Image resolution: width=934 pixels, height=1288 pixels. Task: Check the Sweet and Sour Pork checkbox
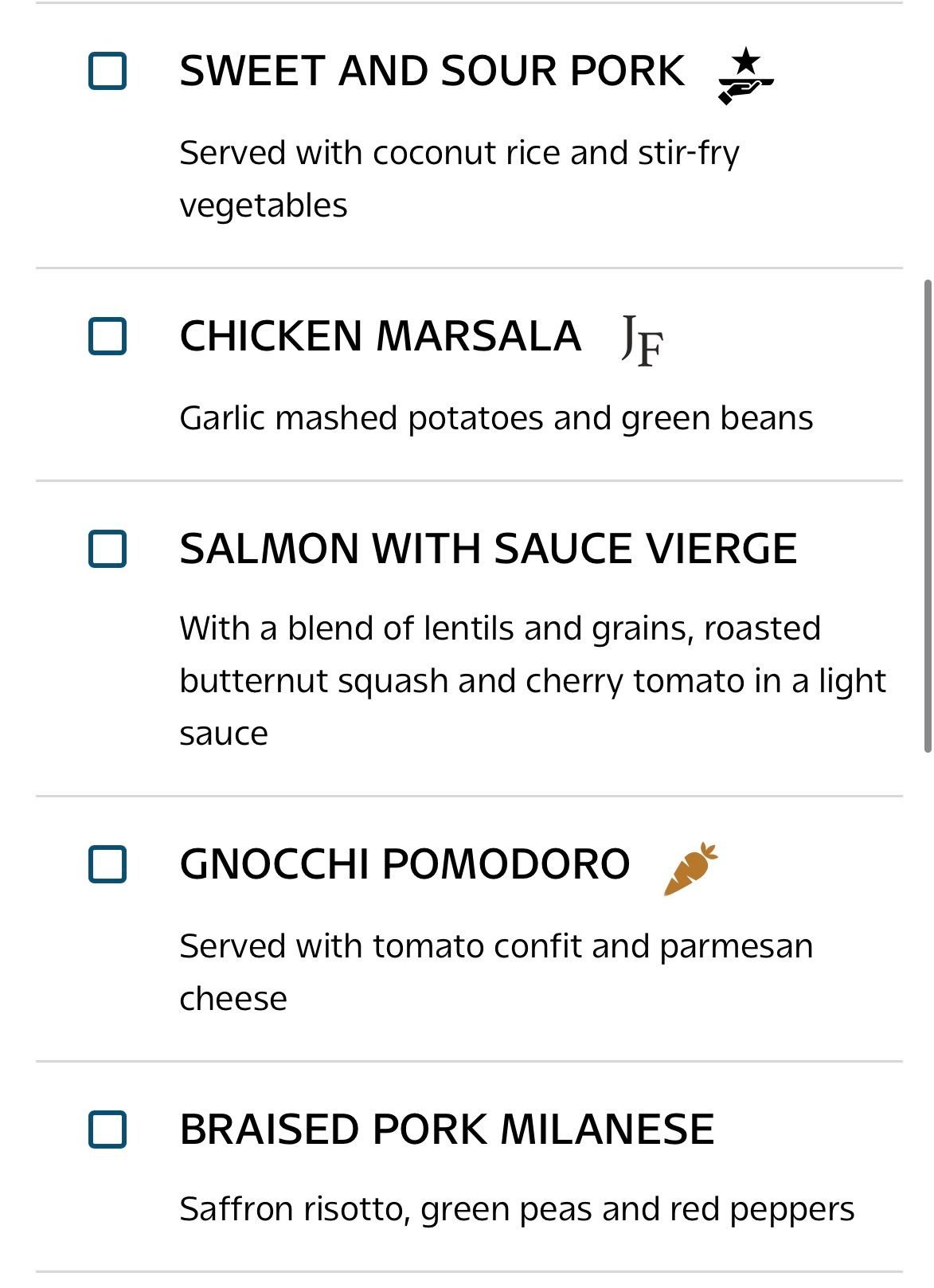pyautogui.click(x=107, y=72)
